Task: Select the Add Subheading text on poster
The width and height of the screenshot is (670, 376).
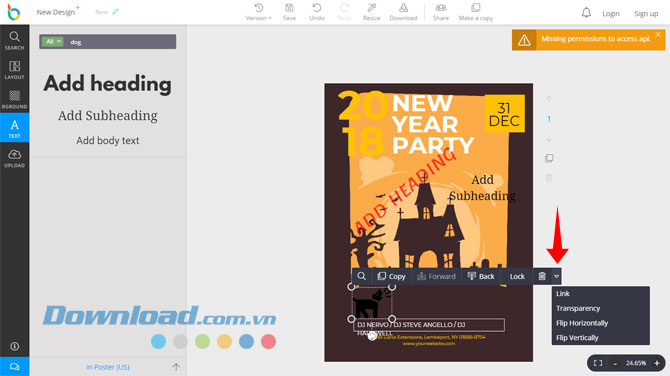Action: pyautogui.click(x=482, y=188)
